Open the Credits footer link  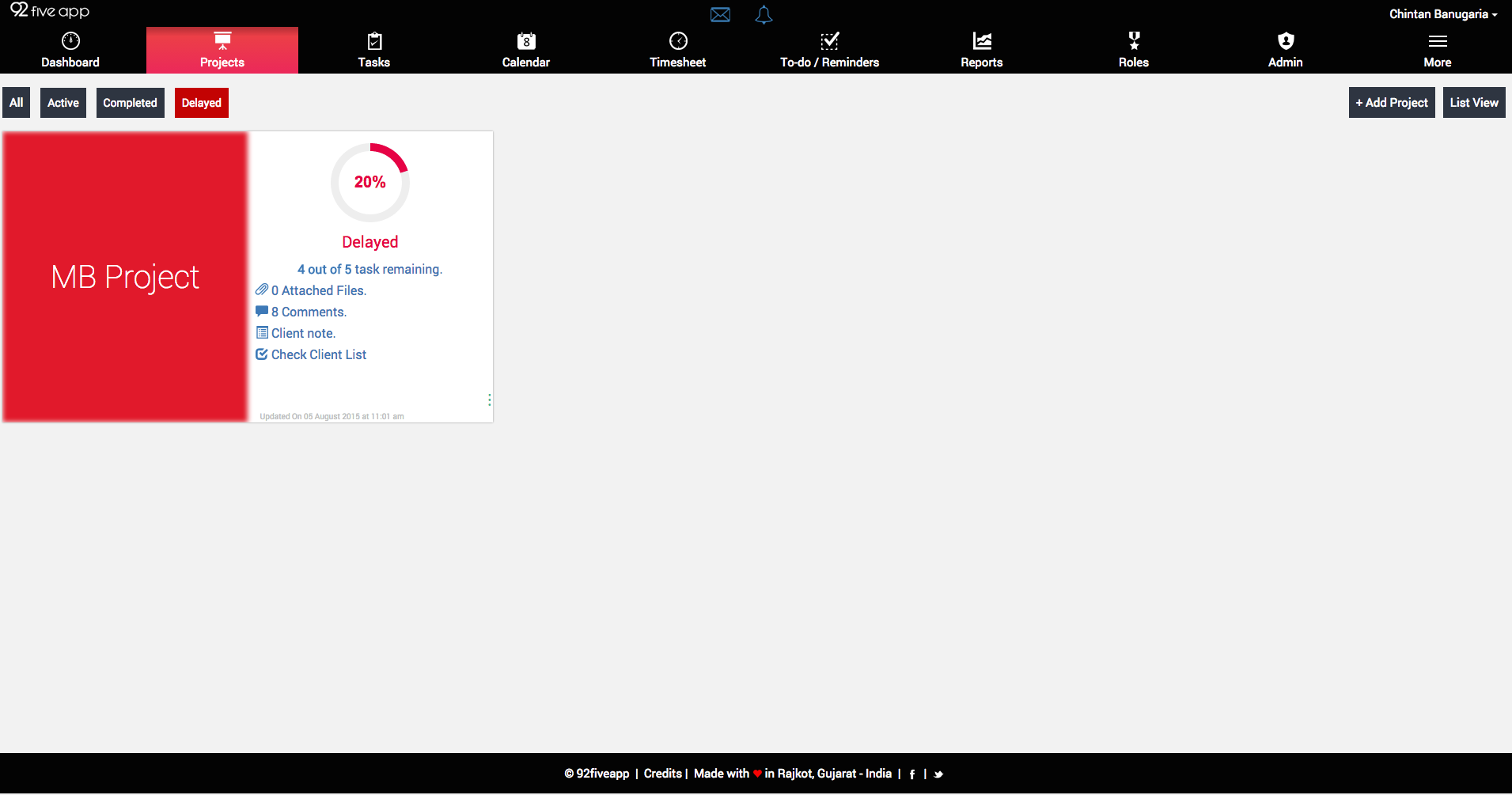tap(663, 774)
